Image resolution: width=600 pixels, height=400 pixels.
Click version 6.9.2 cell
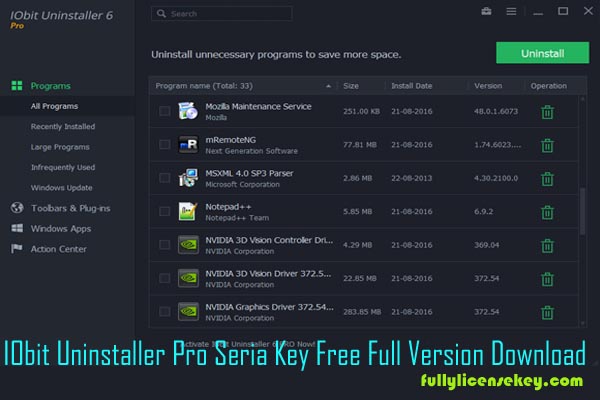tap(484, 212)
